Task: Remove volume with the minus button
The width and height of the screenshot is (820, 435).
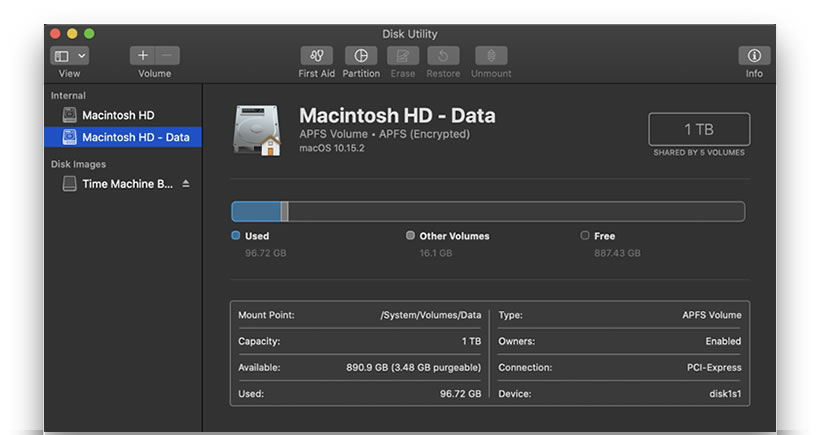Action: pyautogui.click(x=167, y=55)
